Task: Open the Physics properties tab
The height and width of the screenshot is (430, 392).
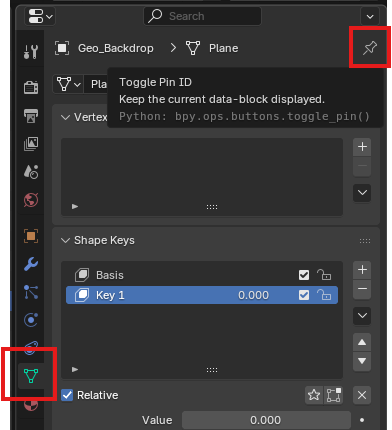Action: point(31,320)
